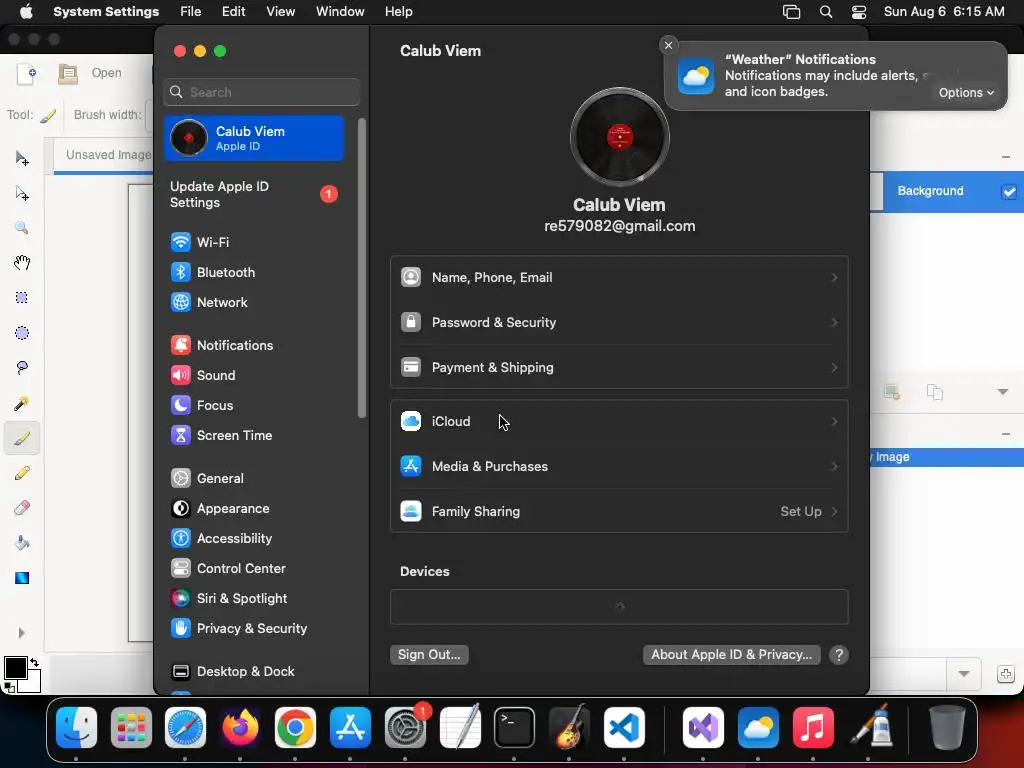Screen dimensions: 1024x768
Task: Click About Apple ID & Privacy button
Action: (x=731, y=655)
